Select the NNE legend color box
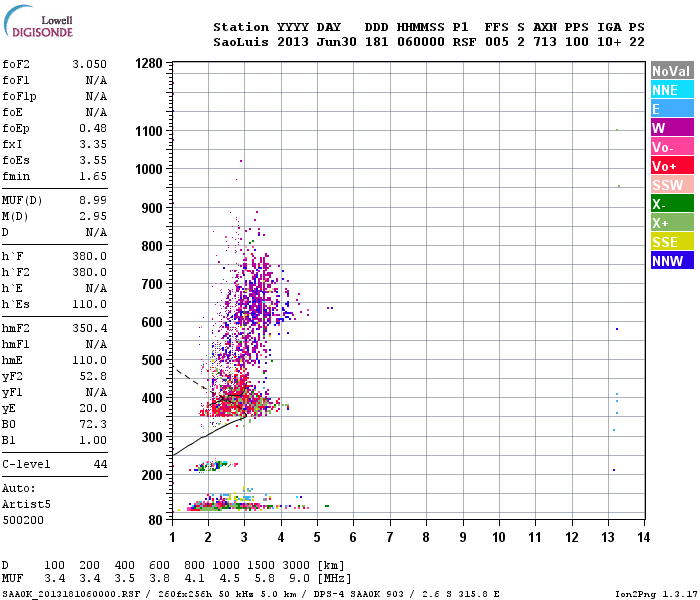The width and height of the screenshot is (700, 600). pyautogui.click(x=672, y=90)
